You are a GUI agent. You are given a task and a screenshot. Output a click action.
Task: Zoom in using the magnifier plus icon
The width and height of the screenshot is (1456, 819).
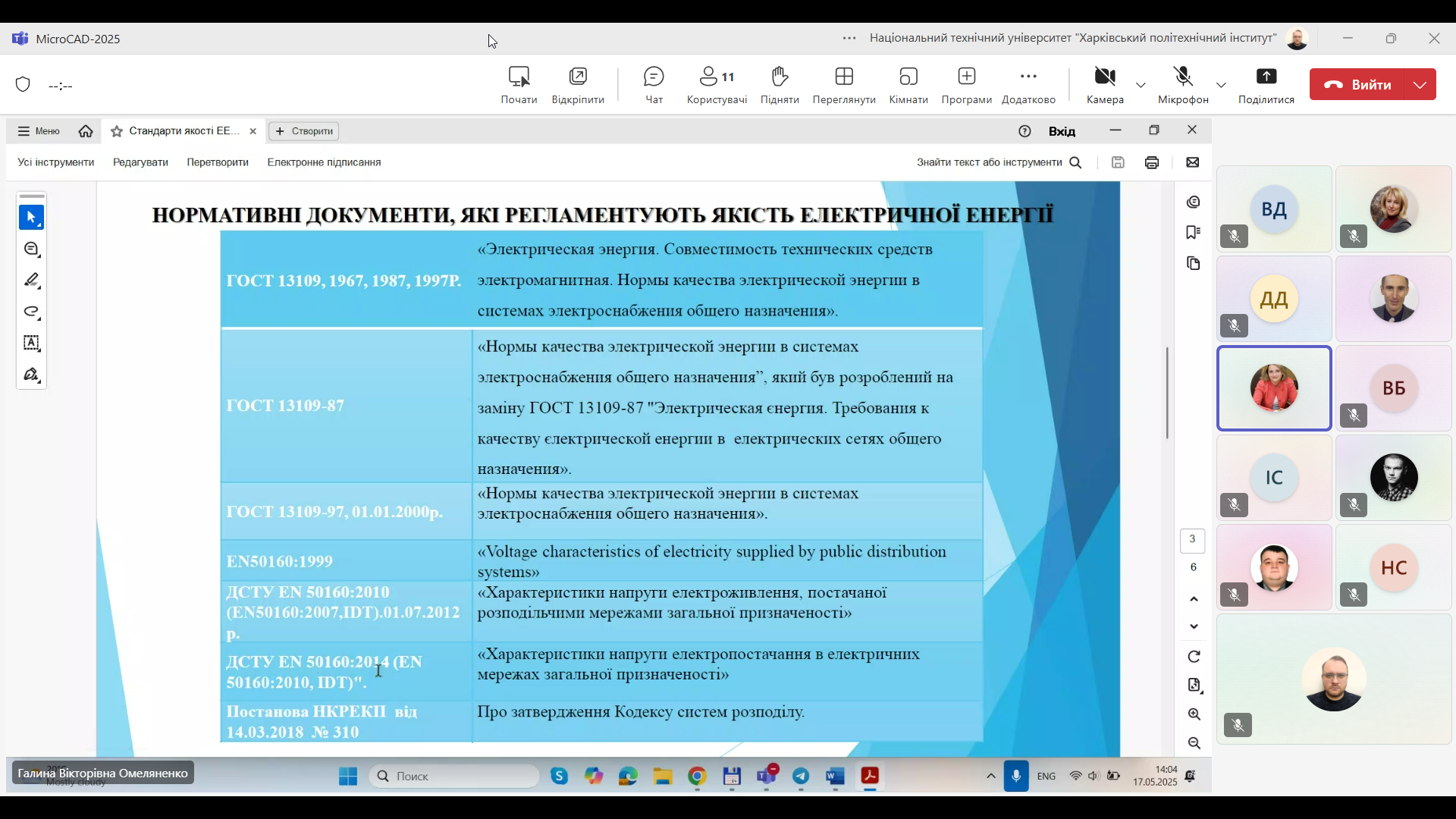click(1194, 714)
